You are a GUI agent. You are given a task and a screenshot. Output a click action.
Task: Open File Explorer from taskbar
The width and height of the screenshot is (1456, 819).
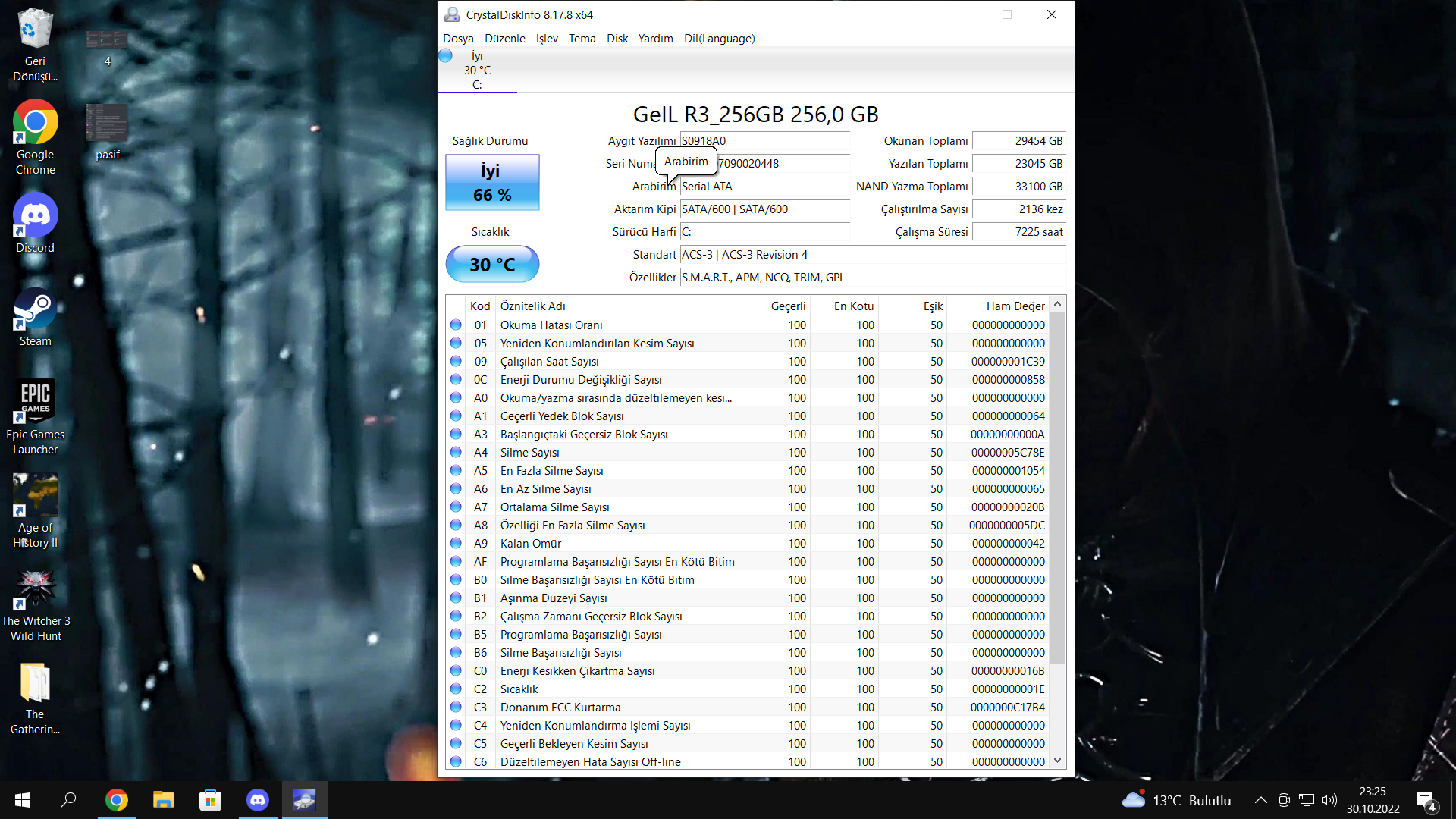click(x=163, y=800)
